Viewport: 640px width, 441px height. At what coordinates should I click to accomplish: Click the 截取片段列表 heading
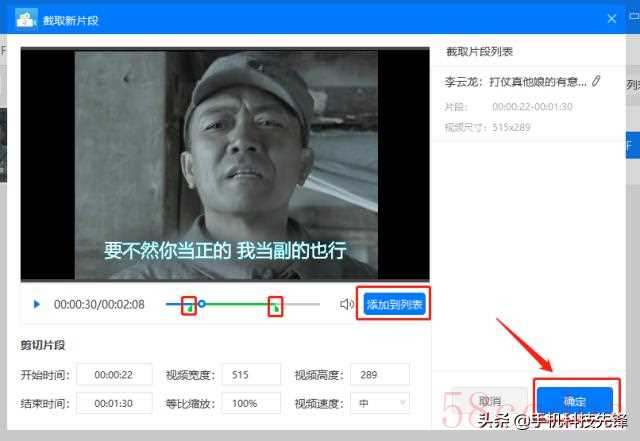479,51
